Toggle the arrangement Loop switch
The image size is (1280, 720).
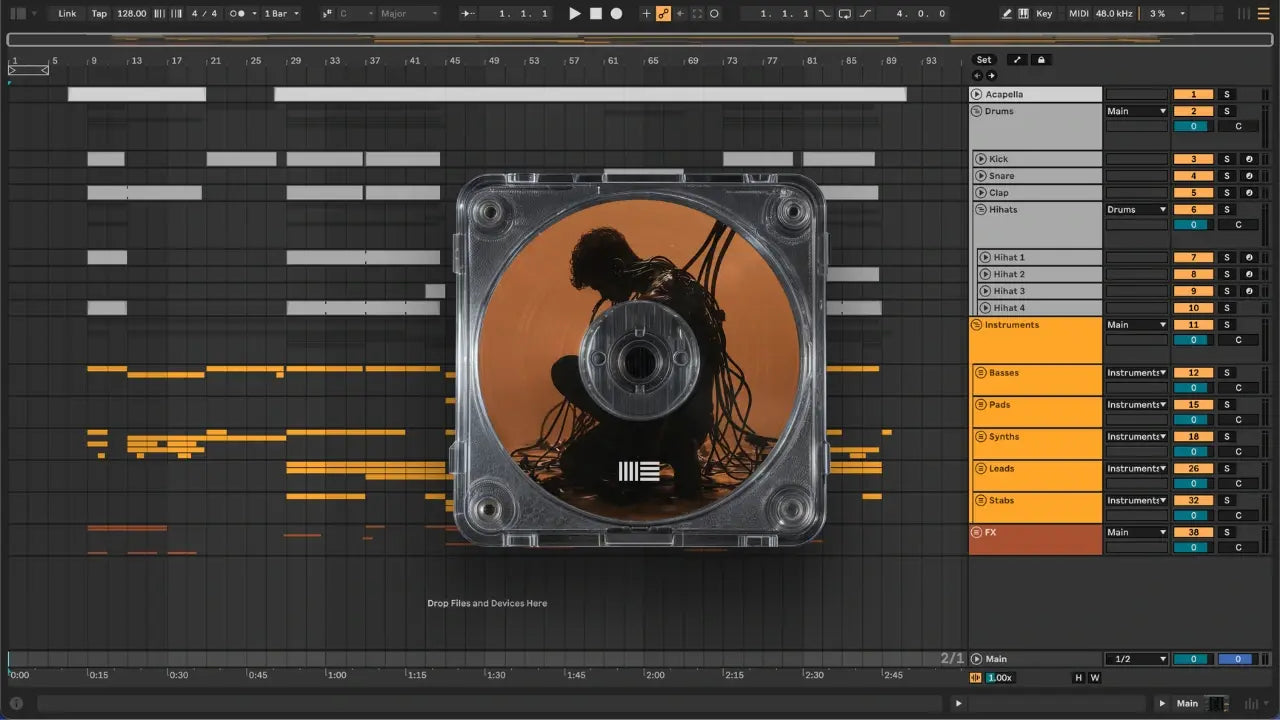click(845, 14)
